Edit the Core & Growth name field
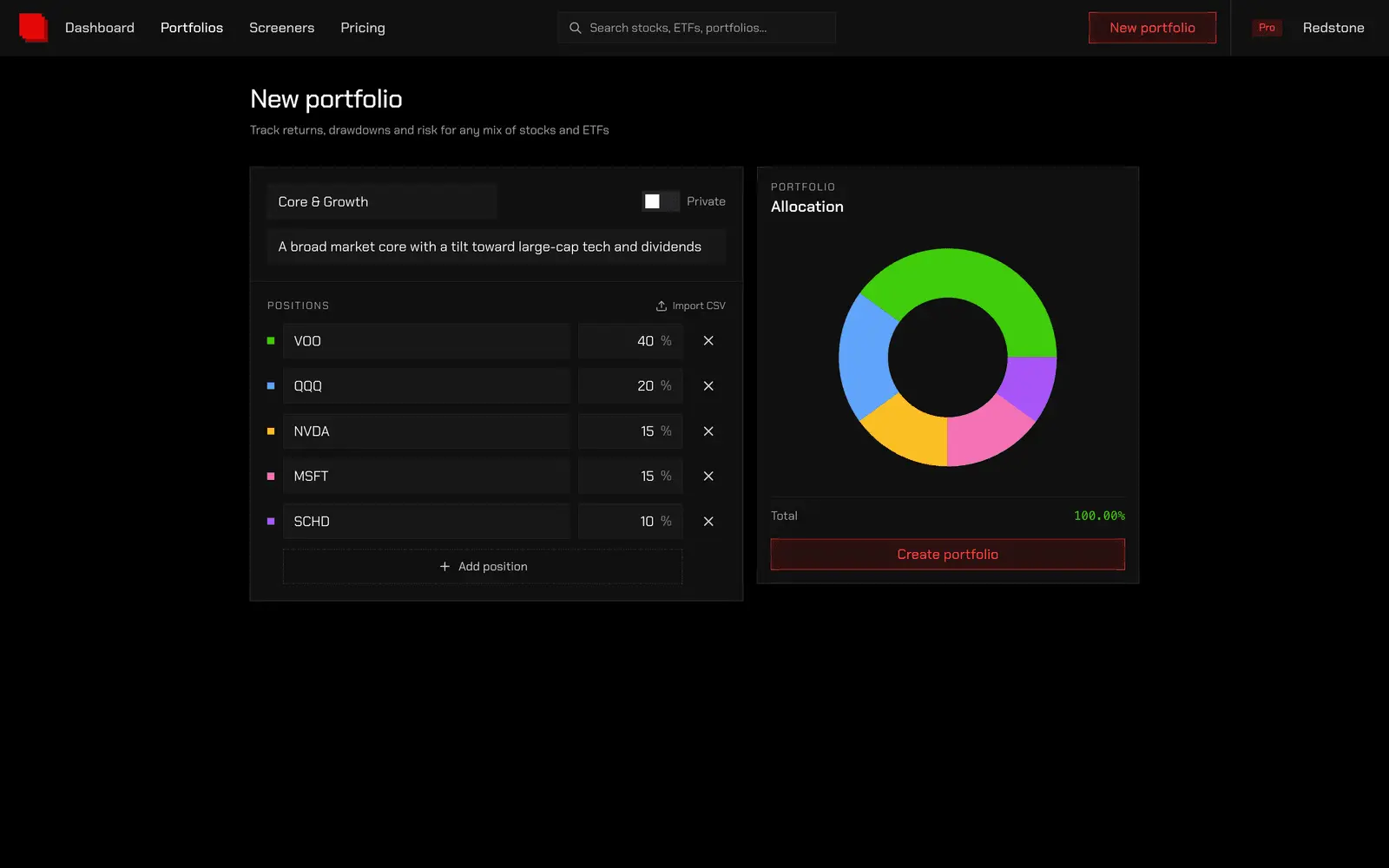 [x=382, y=201]
